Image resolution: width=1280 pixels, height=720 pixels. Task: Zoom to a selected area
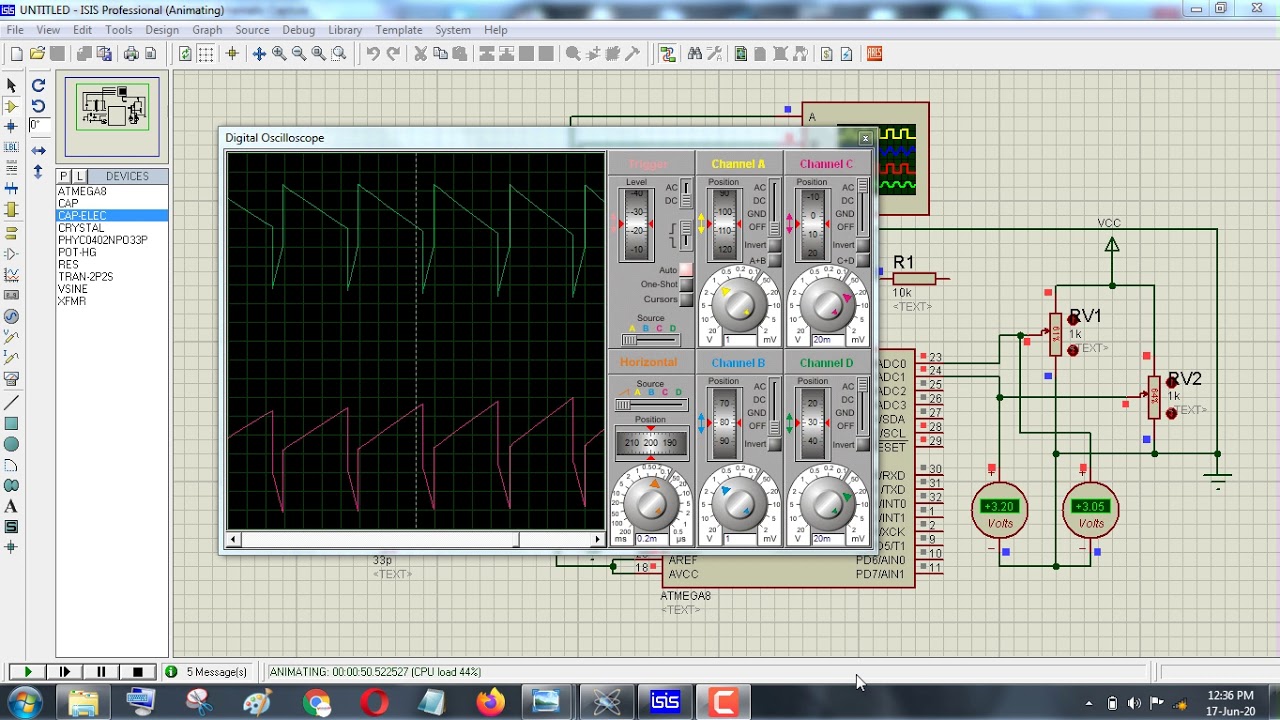339,54
